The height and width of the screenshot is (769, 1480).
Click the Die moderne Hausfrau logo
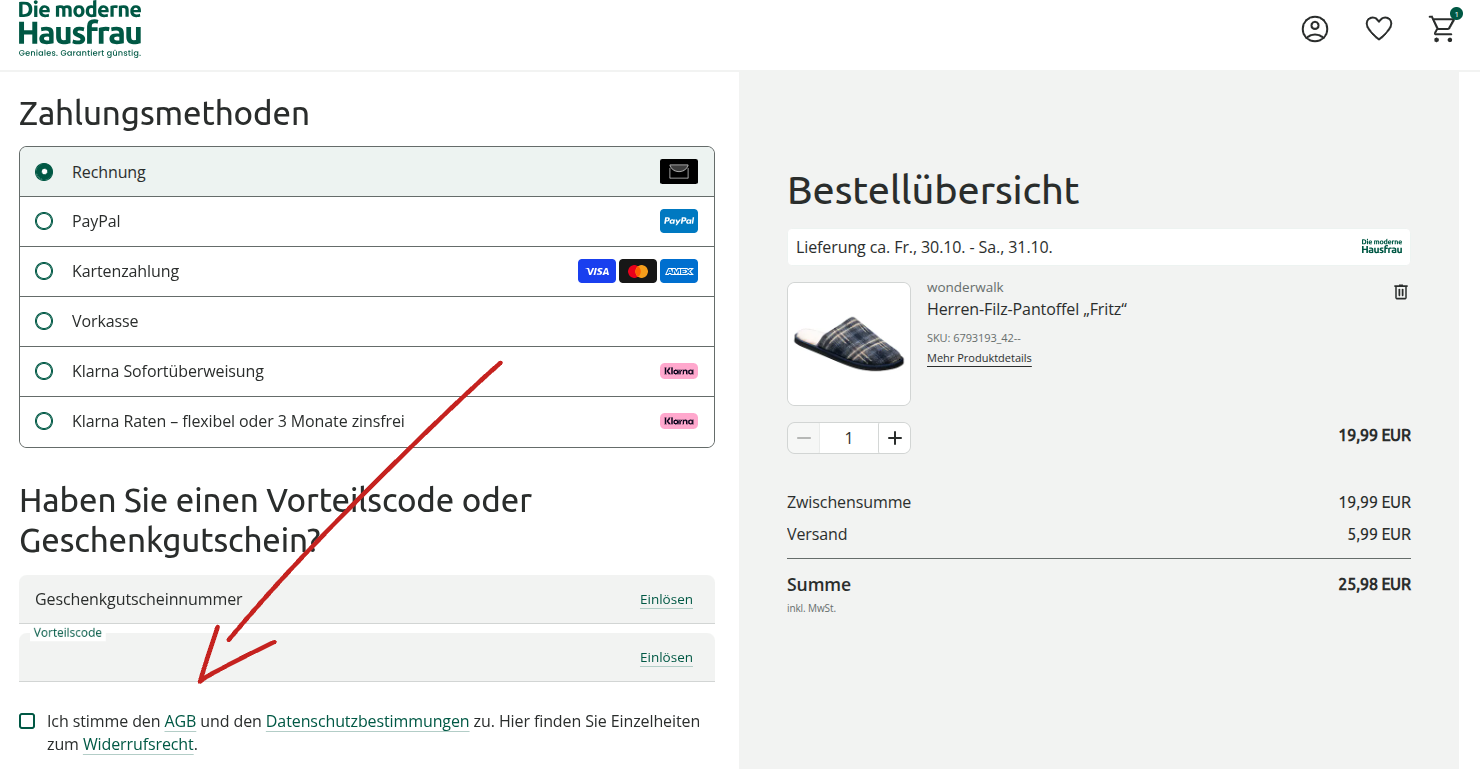click(x=80, y=29)
